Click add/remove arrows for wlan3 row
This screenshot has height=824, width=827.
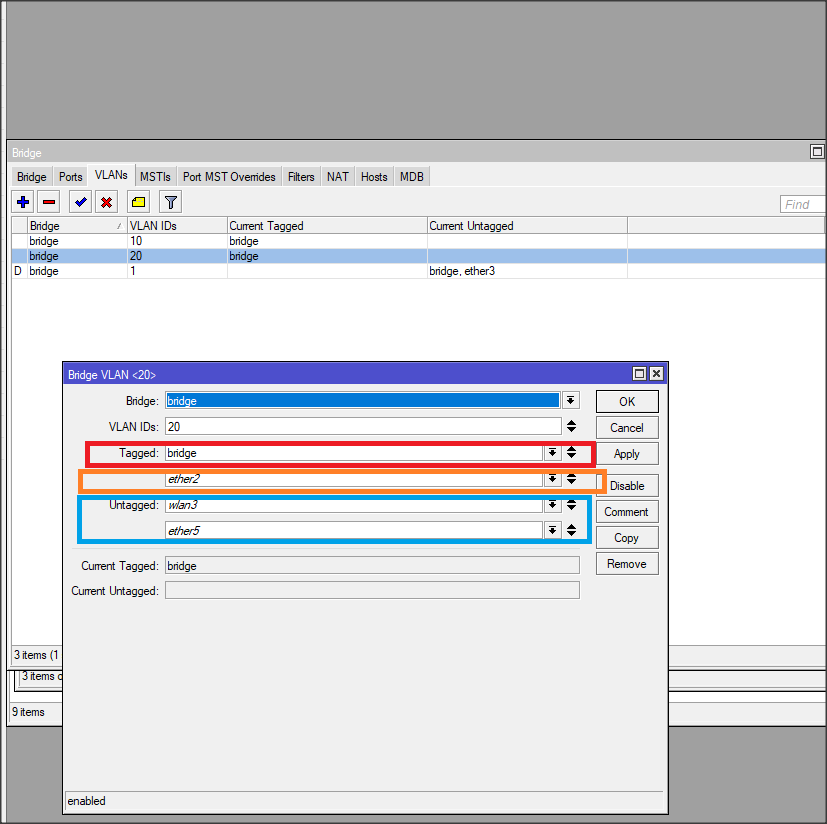(571, 505)
